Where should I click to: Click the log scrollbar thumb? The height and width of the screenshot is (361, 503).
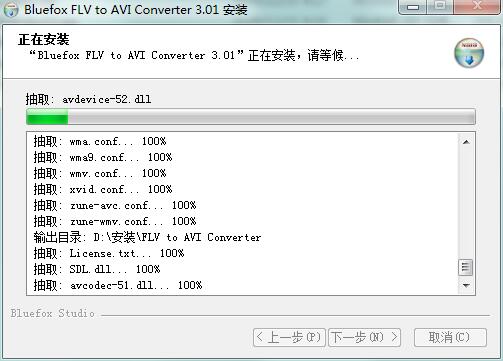click(466, 267)
